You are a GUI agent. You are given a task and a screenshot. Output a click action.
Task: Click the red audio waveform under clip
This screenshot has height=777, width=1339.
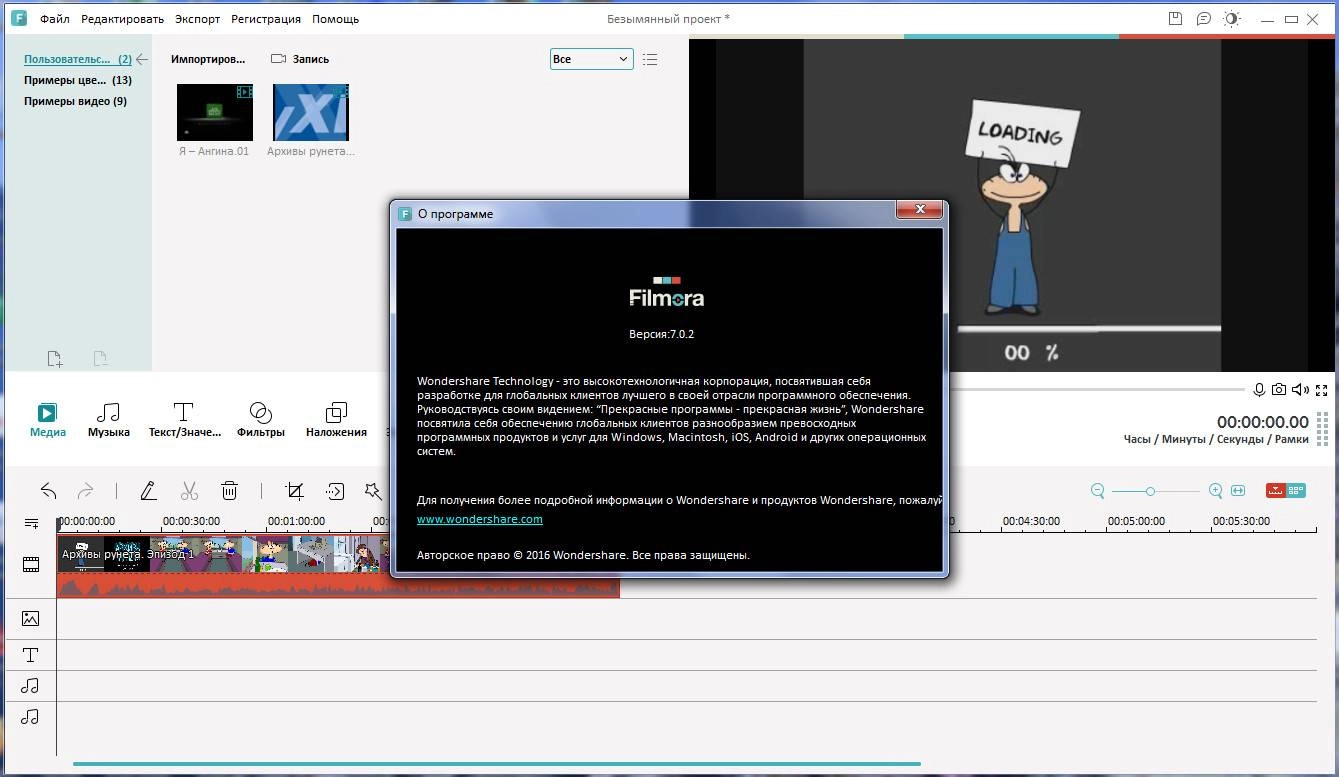pyautogui.click(x=338, y=586)
